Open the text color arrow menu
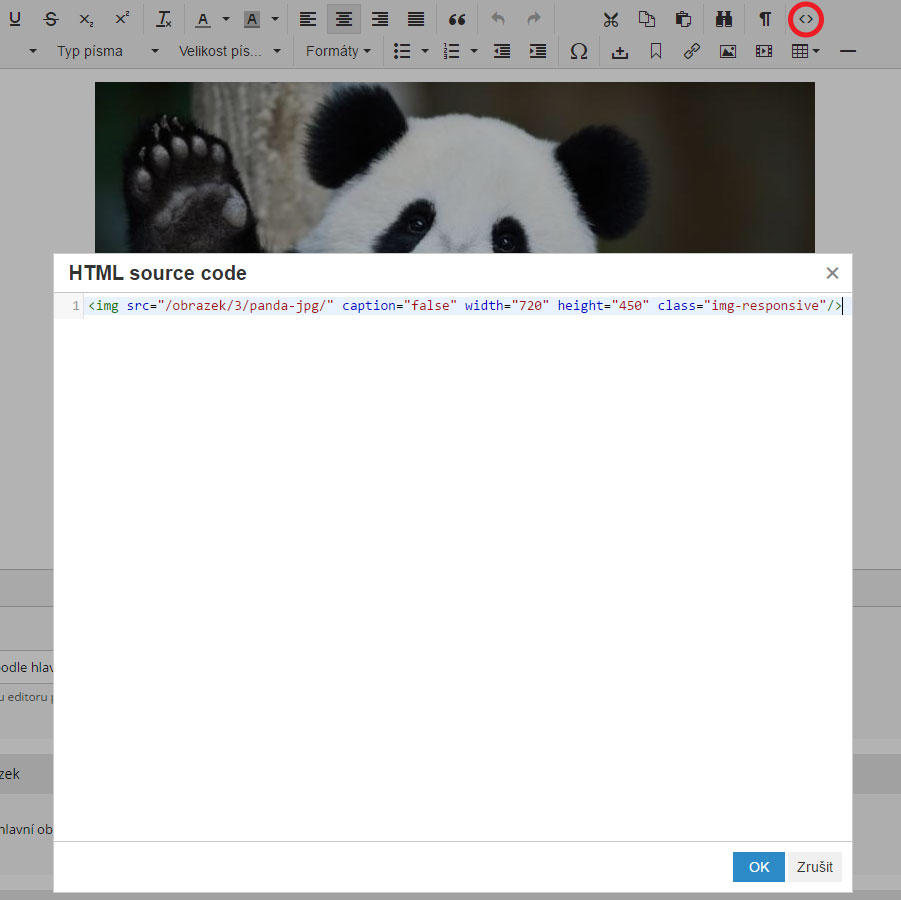Viewport: 901px width, 900px height. 226,19
